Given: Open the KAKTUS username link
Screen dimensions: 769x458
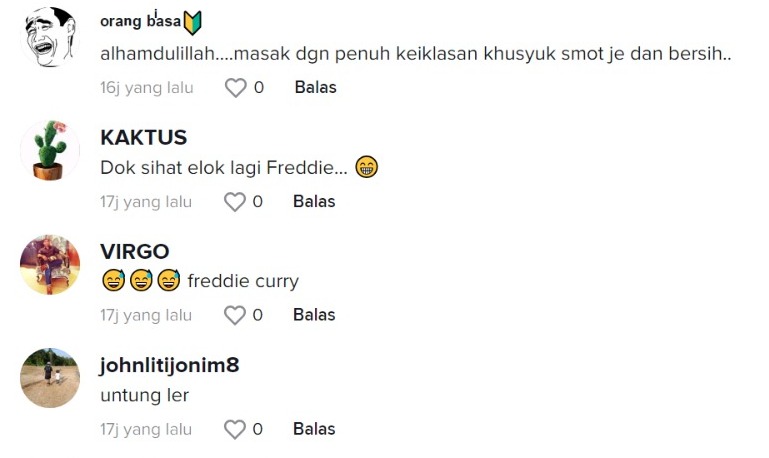Looking at the screenshot, I should click(x=144, y=138).
